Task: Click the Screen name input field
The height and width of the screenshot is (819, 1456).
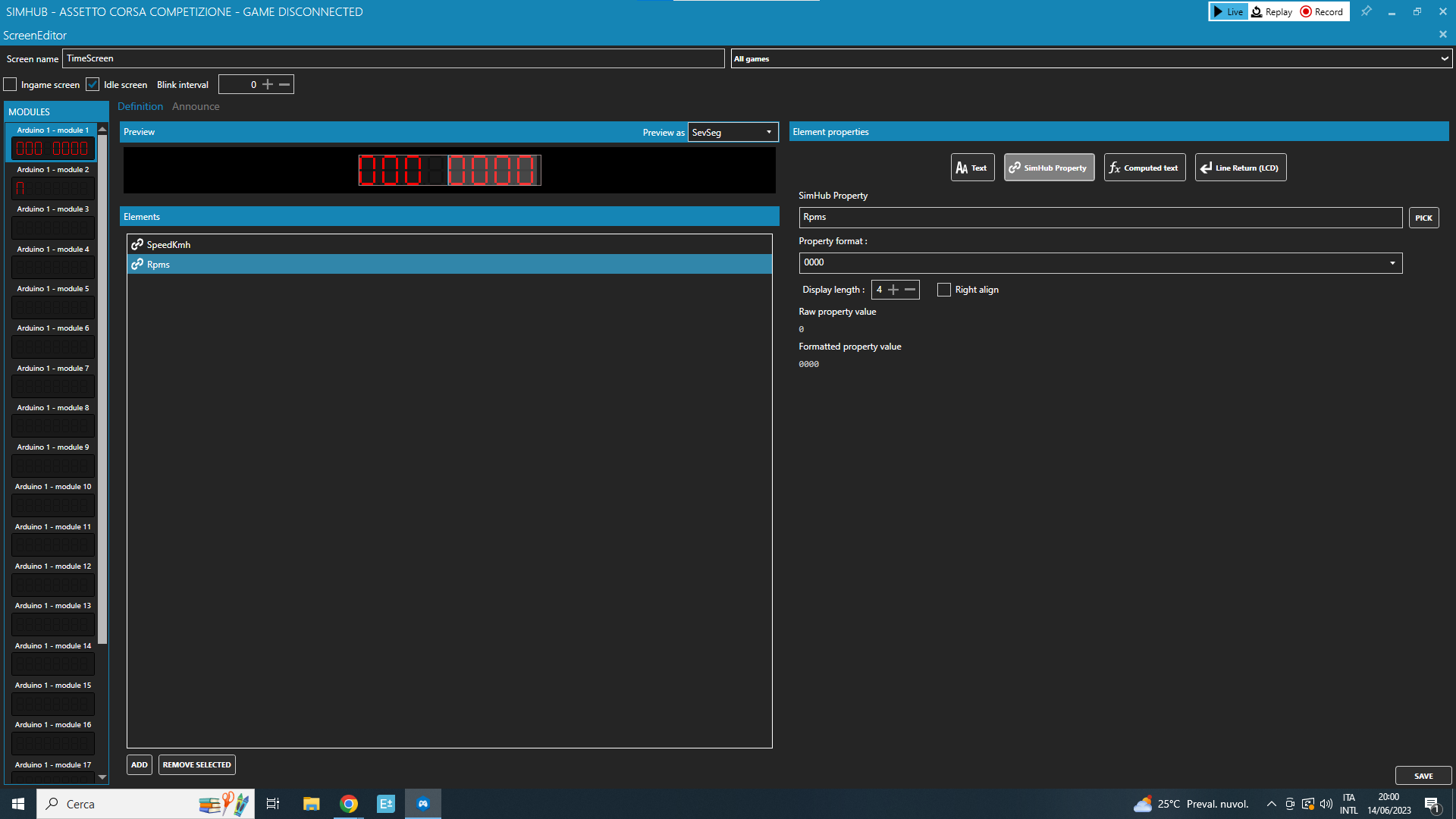Action: (394, 58)
